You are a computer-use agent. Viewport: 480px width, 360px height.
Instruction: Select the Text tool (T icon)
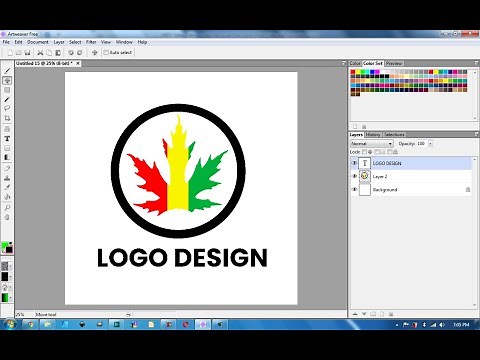[x=7, y=138]
